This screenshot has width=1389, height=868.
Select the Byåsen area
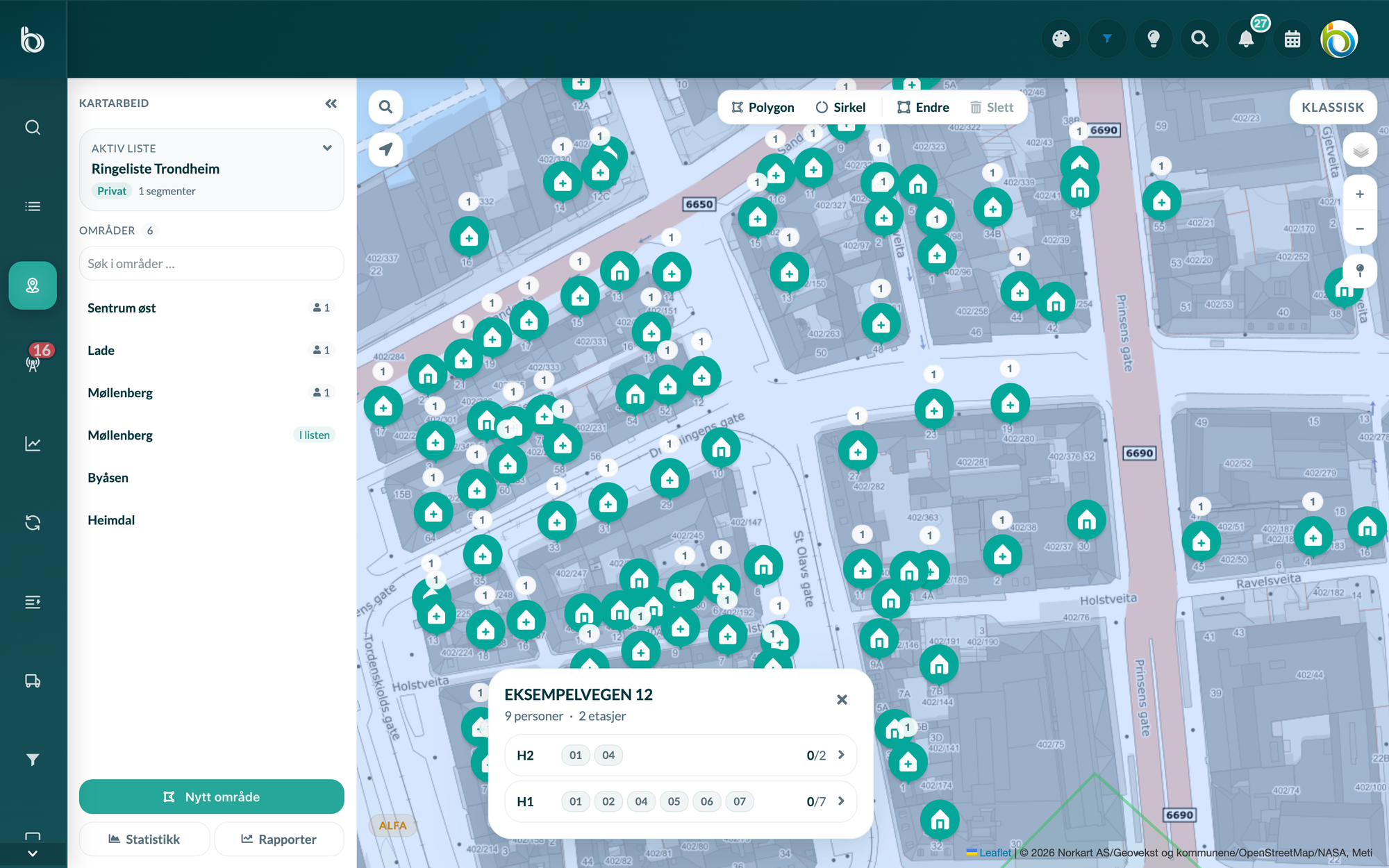tap(211, 477)
